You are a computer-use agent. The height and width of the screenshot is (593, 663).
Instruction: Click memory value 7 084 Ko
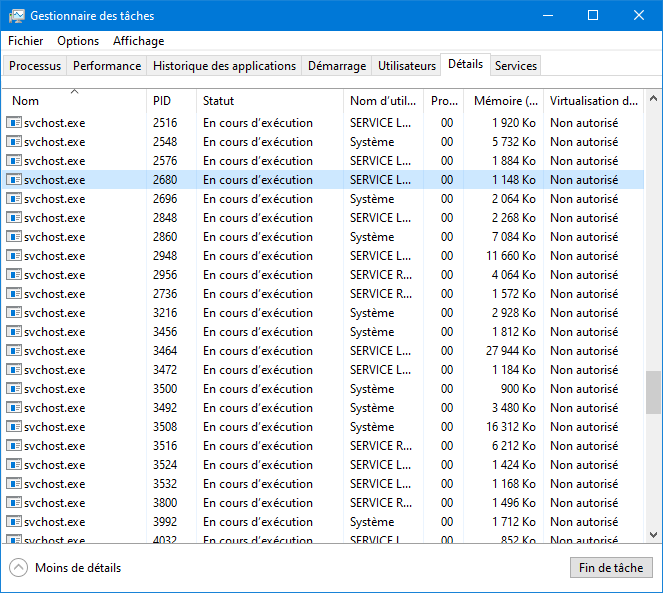(x=513, y=237)
